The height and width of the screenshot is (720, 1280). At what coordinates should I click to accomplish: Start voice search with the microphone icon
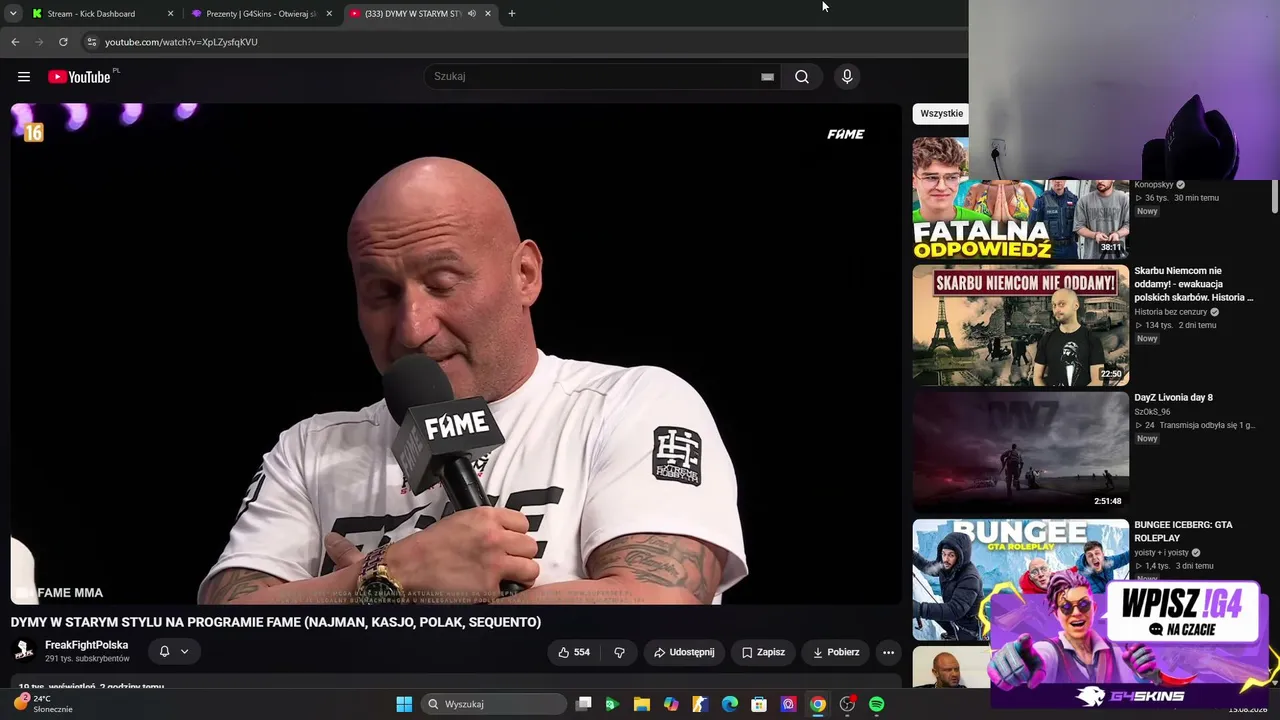pyautogui.click(x=847, y=77)
